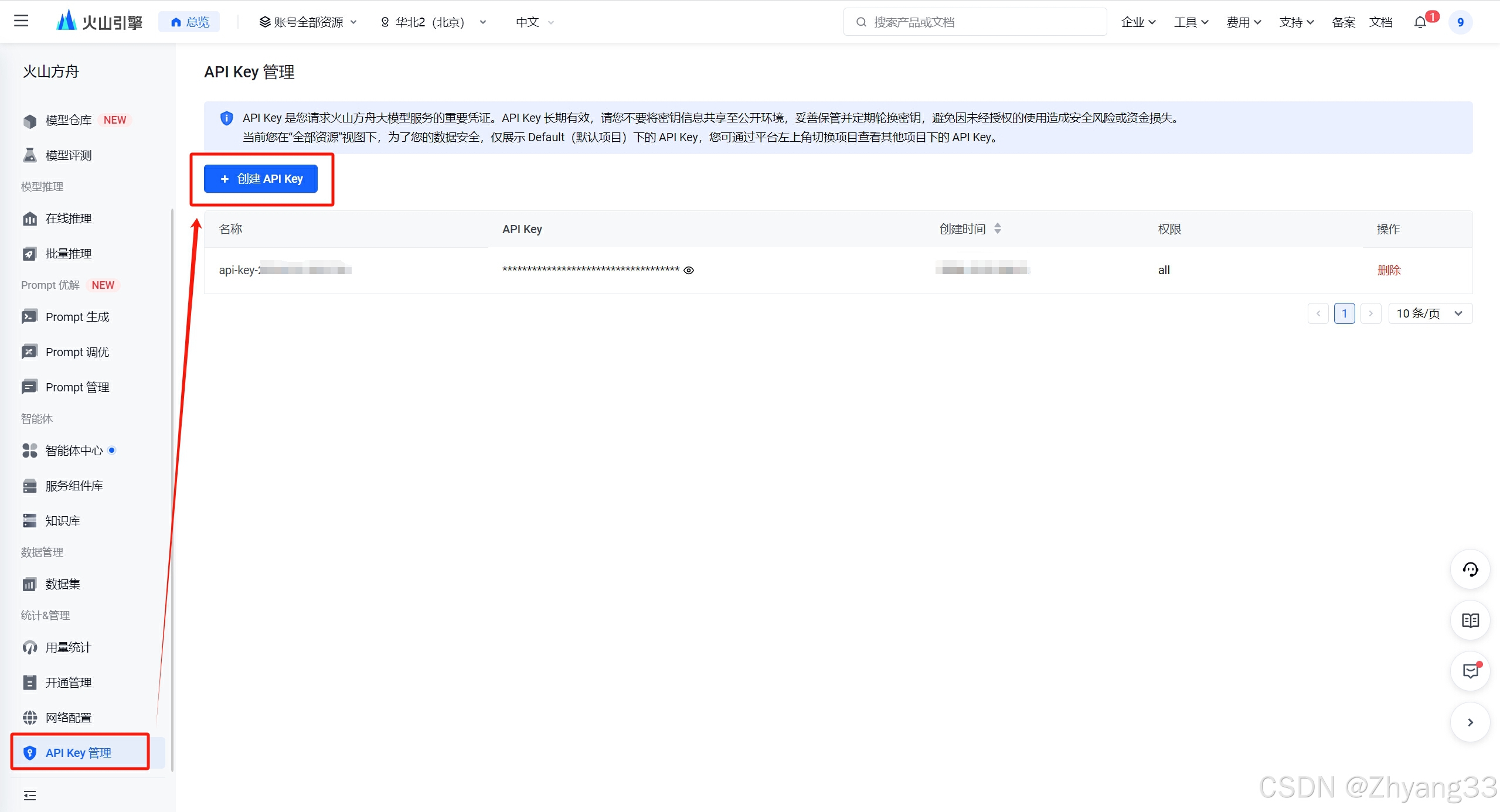
Task: Reveal the masked API key with the eye icon
Action: 689,270
